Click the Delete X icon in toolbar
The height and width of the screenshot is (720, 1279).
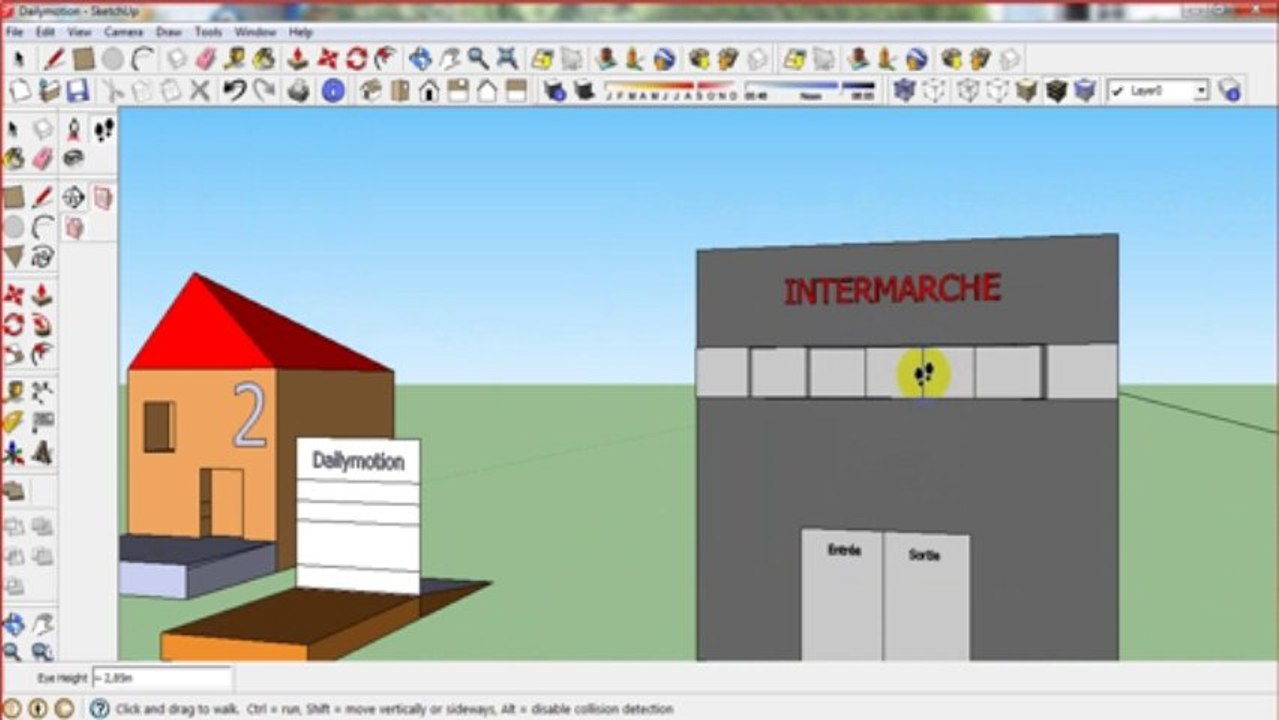pos(200,91)
